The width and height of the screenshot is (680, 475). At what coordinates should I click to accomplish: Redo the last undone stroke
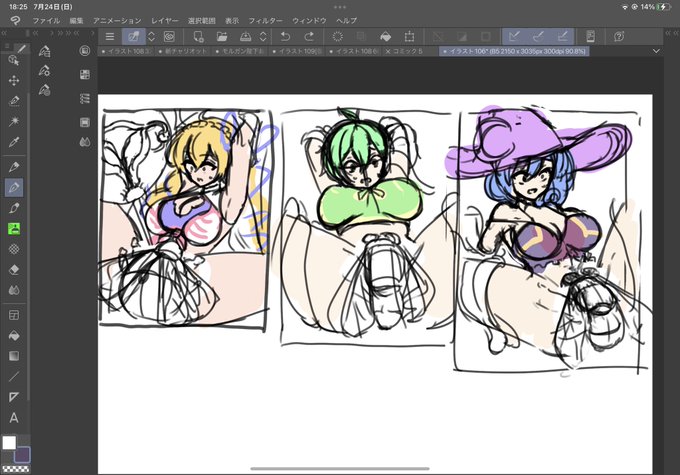(309, 36)
